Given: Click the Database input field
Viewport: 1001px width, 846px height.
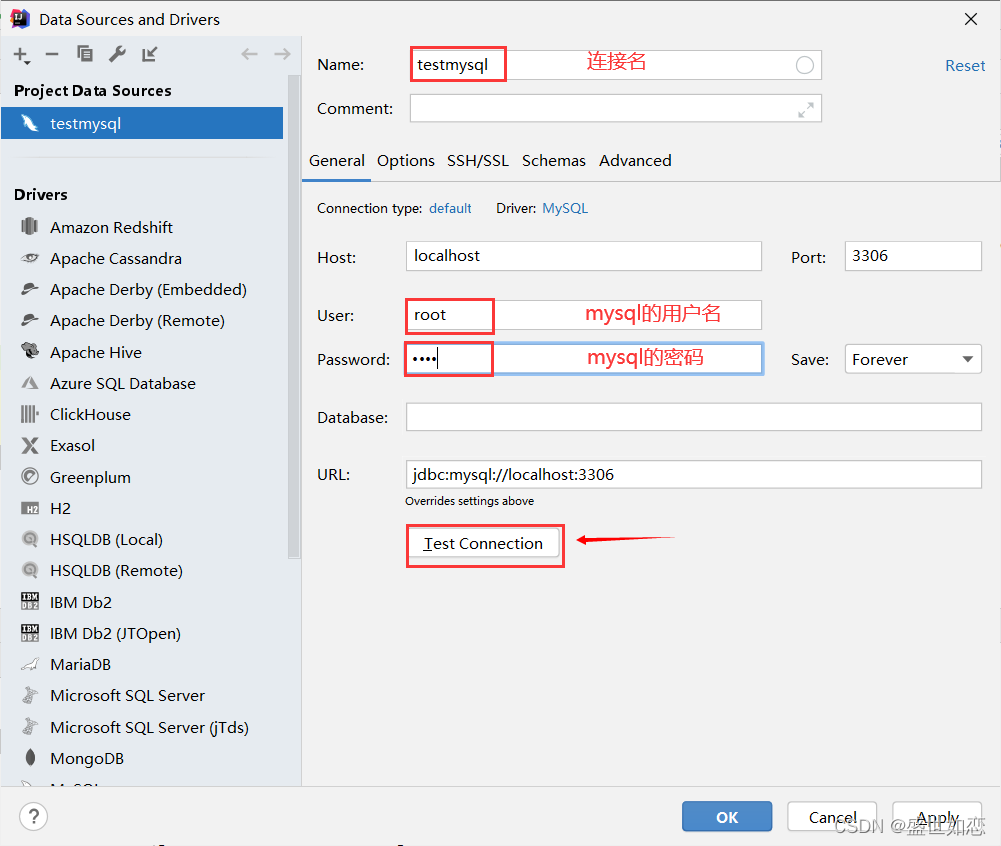Looking at the screenshot, I should pyautogui.click(x=693, y=417).
